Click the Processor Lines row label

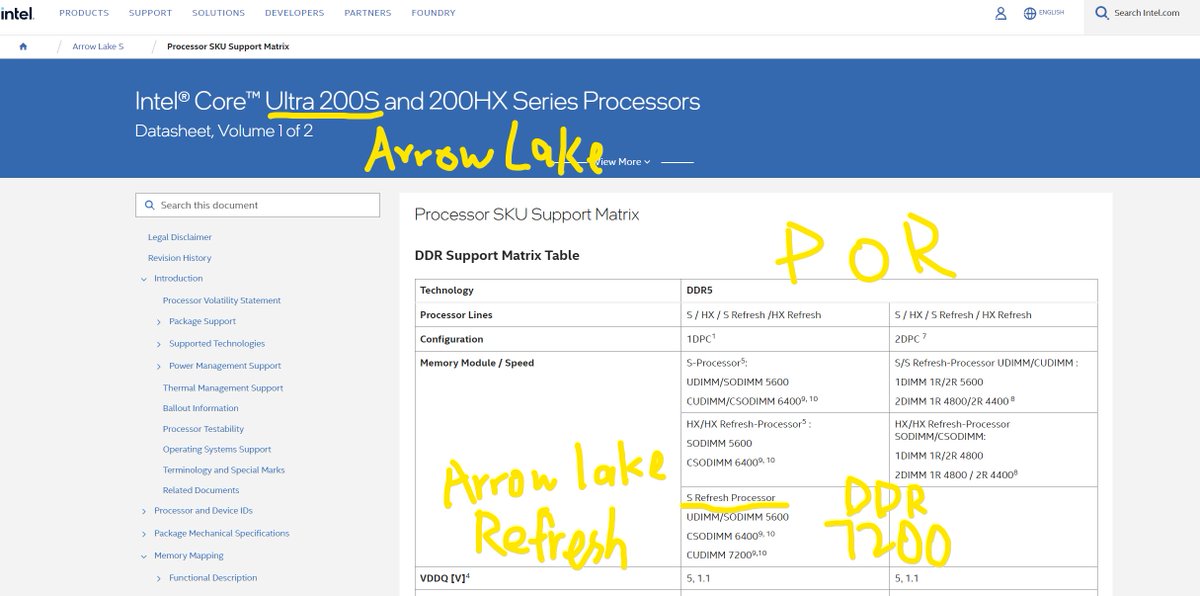[x=456, y=315]
